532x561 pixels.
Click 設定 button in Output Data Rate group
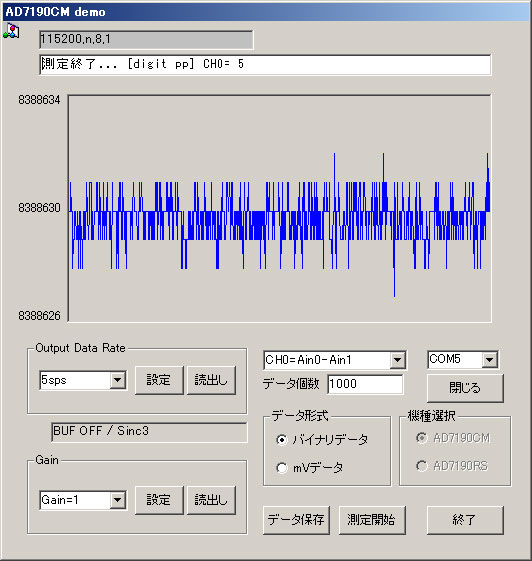click(x=159, y=380)
